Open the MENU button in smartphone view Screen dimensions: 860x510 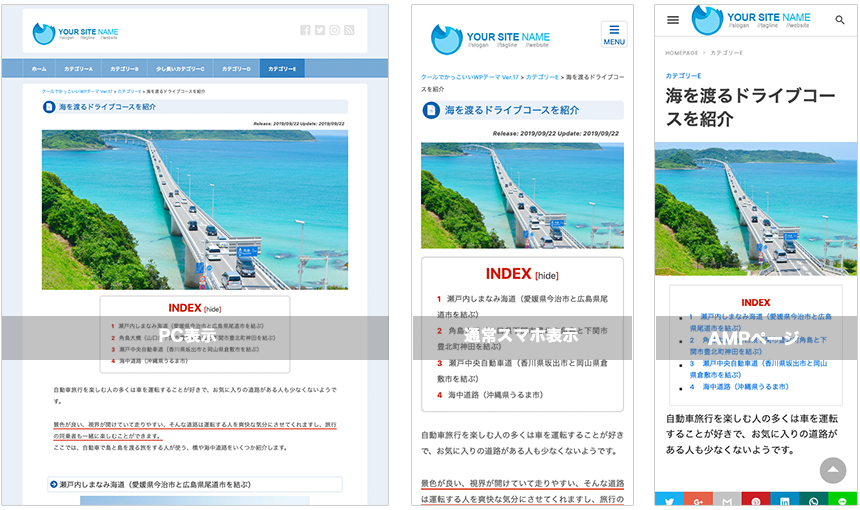614,35
